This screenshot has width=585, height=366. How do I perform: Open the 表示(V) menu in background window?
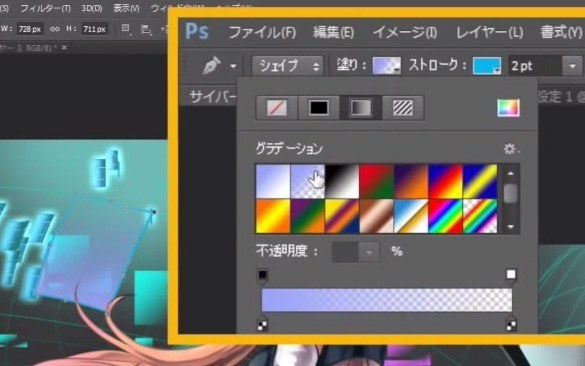point(126,8)
